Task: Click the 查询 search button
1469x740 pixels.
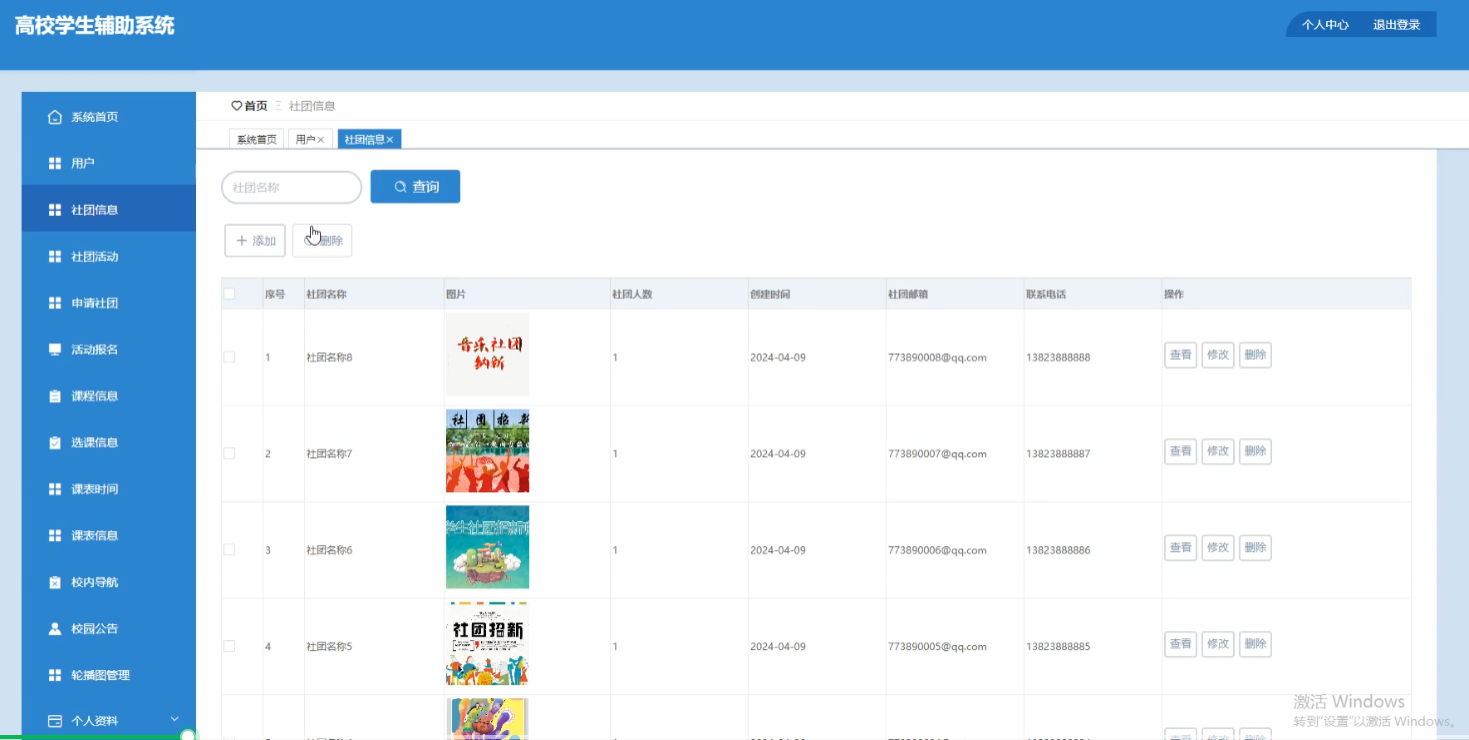Action: [415, 187]
